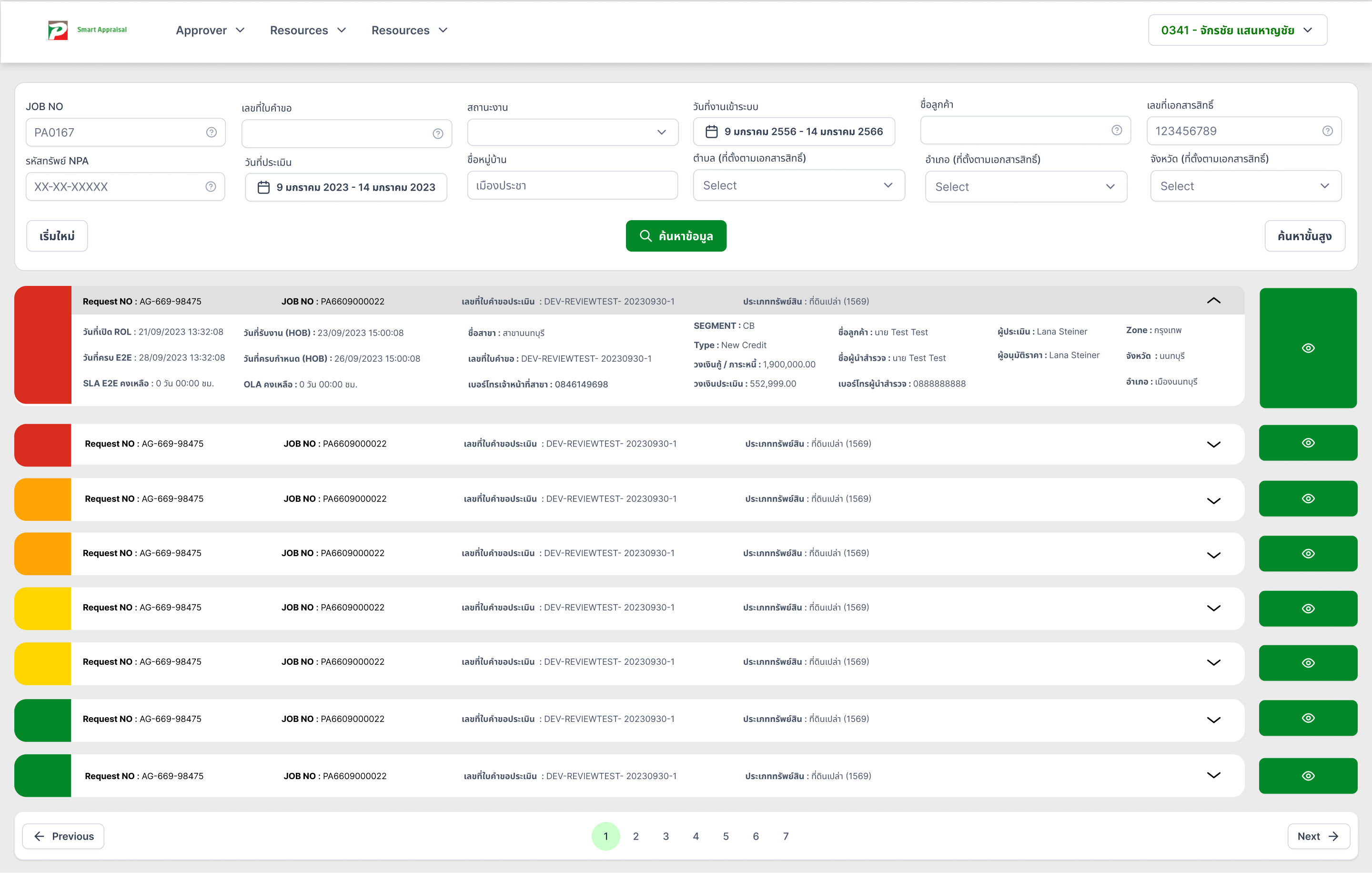Open calendar for วันที่ประเมิน date range
1372x873 pixels.
263,187
